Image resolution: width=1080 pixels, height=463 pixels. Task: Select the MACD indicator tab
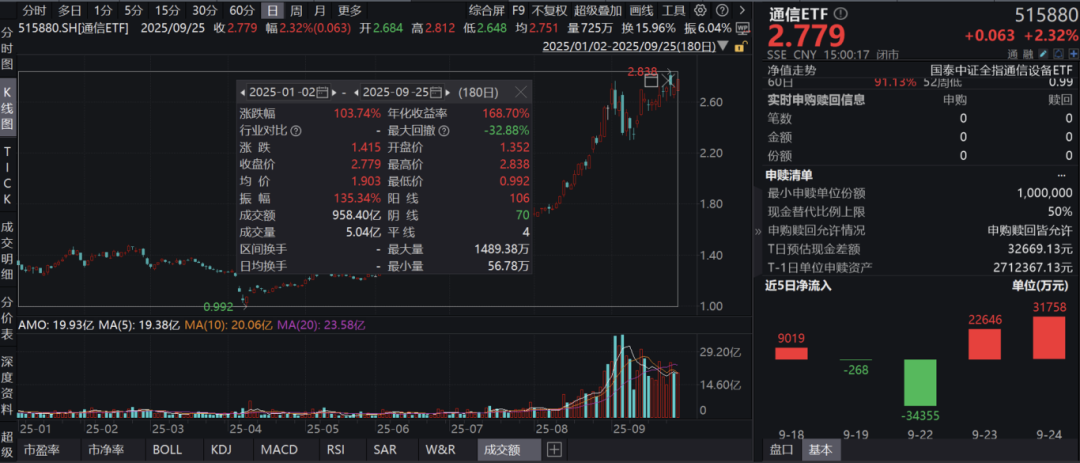point(278,449)
